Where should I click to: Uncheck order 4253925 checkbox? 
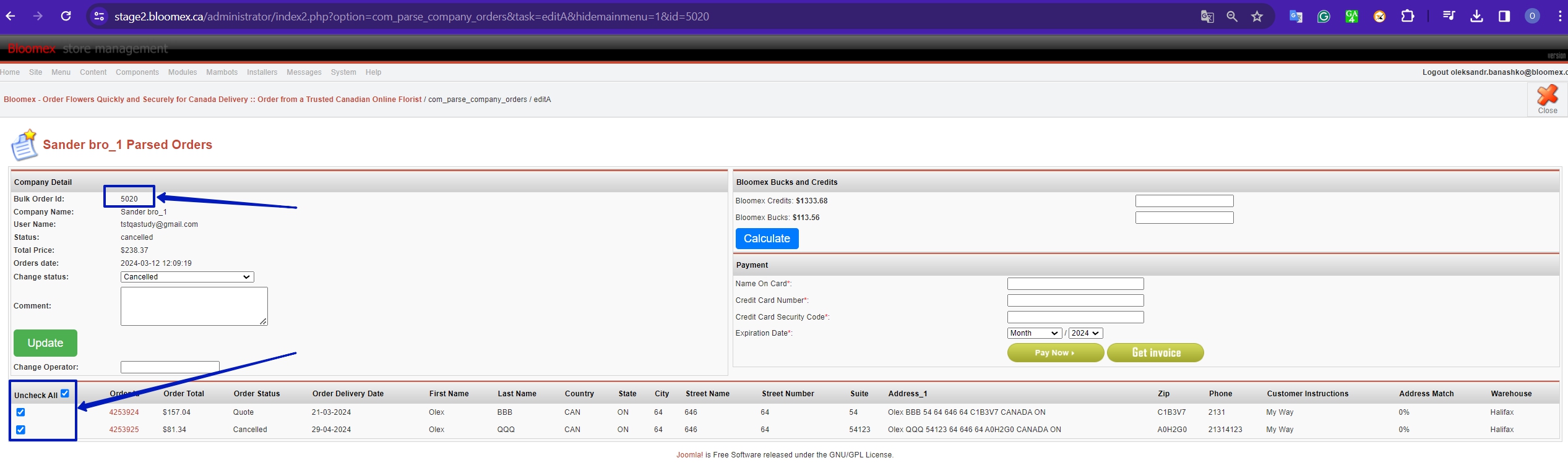pos(20,430)
